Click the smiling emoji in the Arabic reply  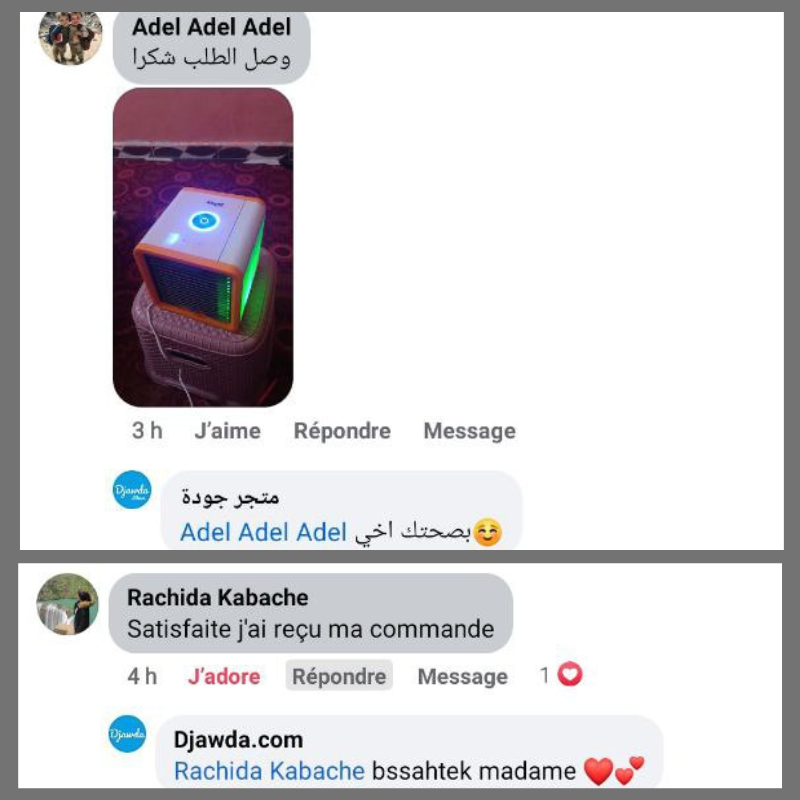(488, 532)
